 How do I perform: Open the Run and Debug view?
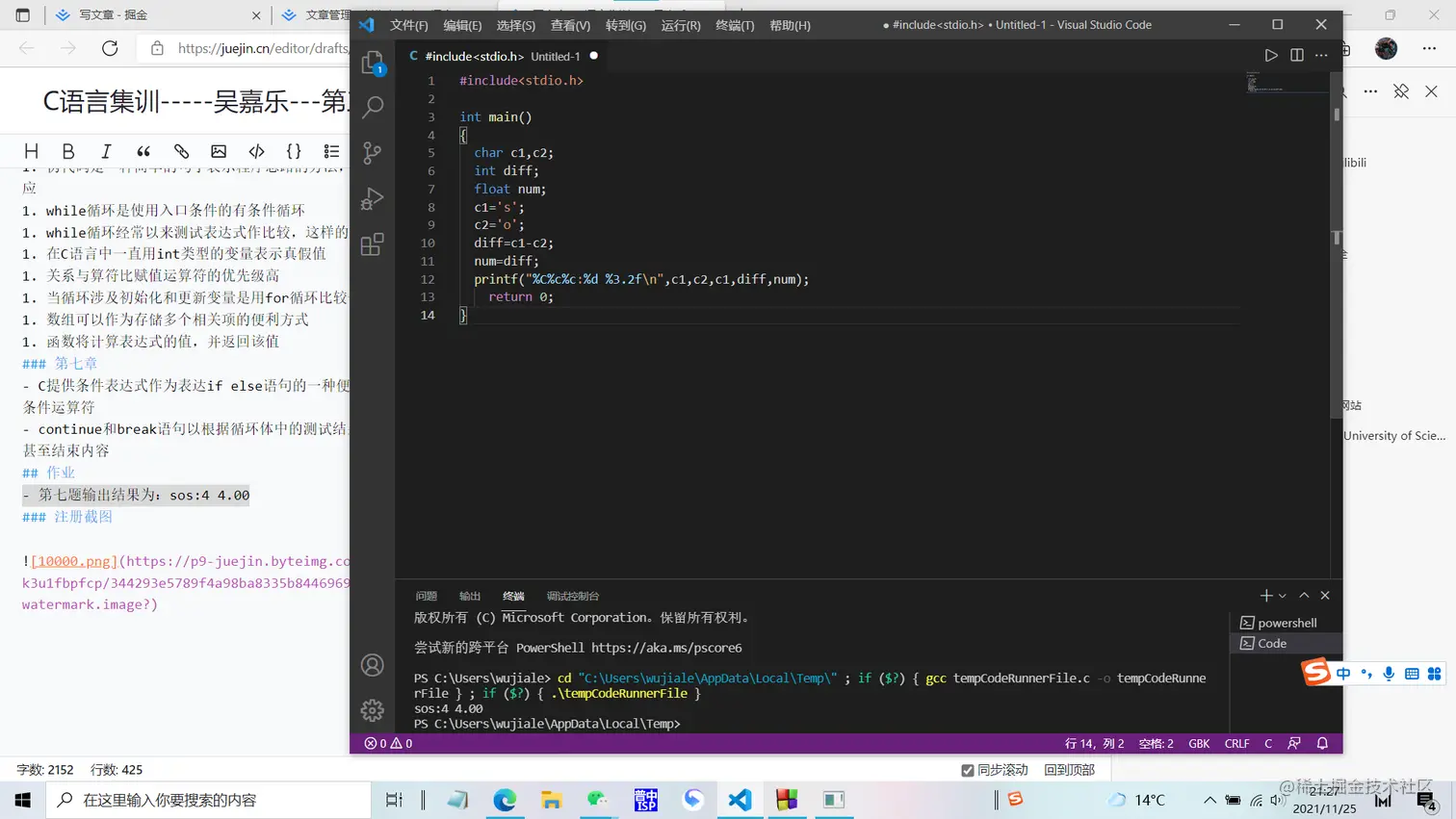coord(373,198)
